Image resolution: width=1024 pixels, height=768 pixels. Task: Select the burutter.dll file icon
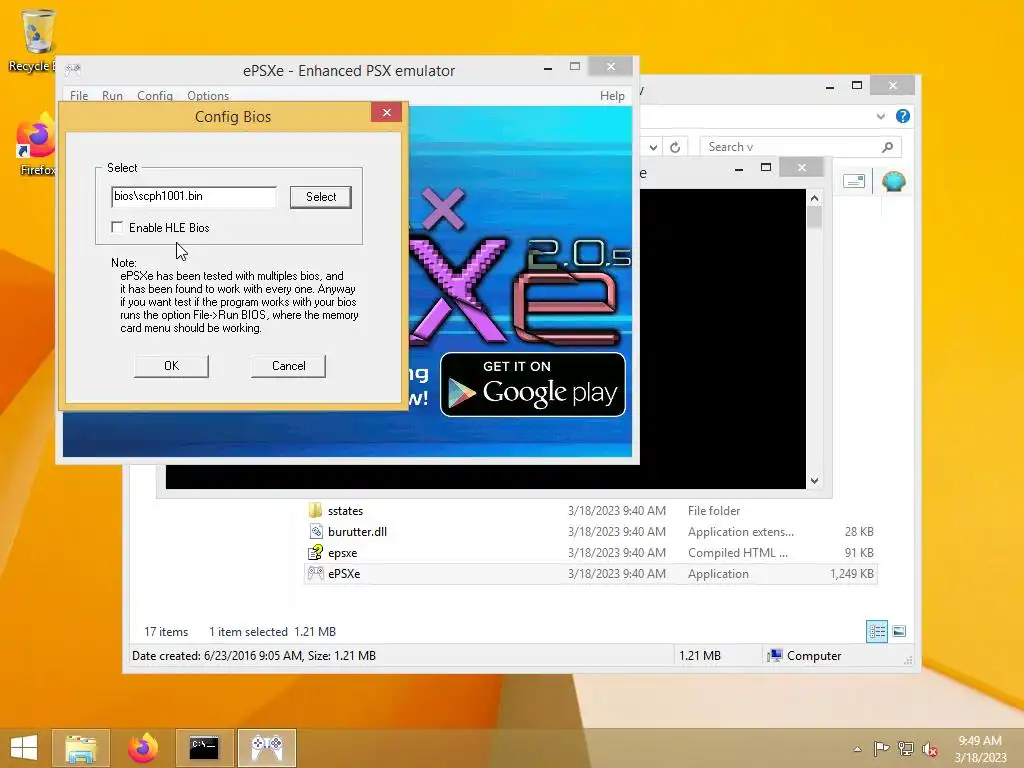(315, 532)
